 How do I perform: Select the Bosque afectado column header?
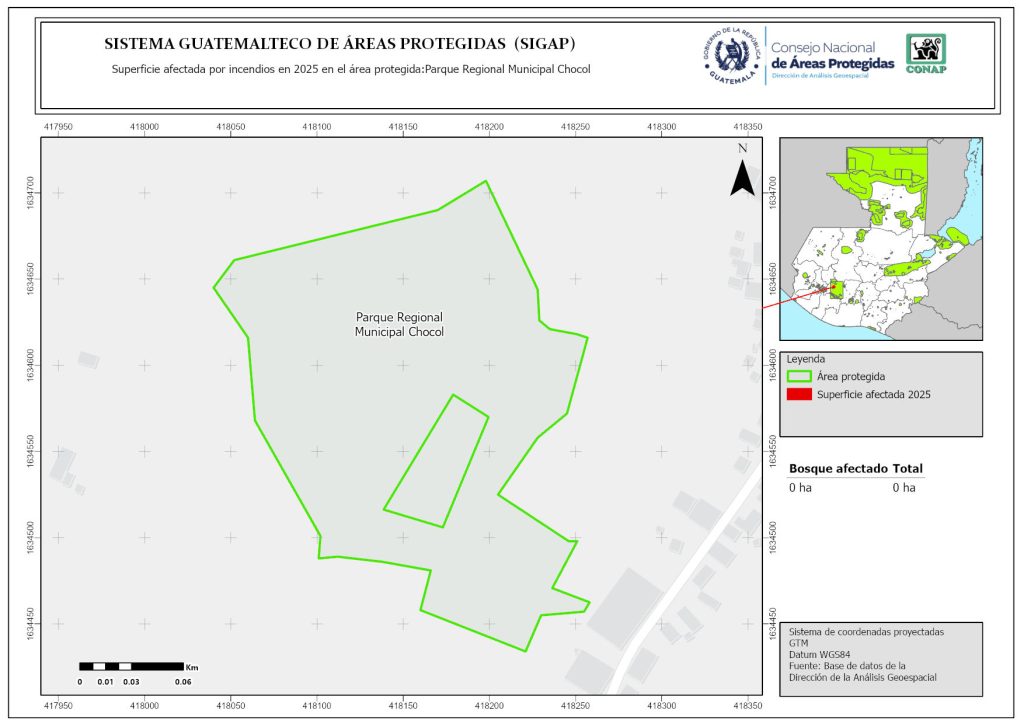pos(839,468)
